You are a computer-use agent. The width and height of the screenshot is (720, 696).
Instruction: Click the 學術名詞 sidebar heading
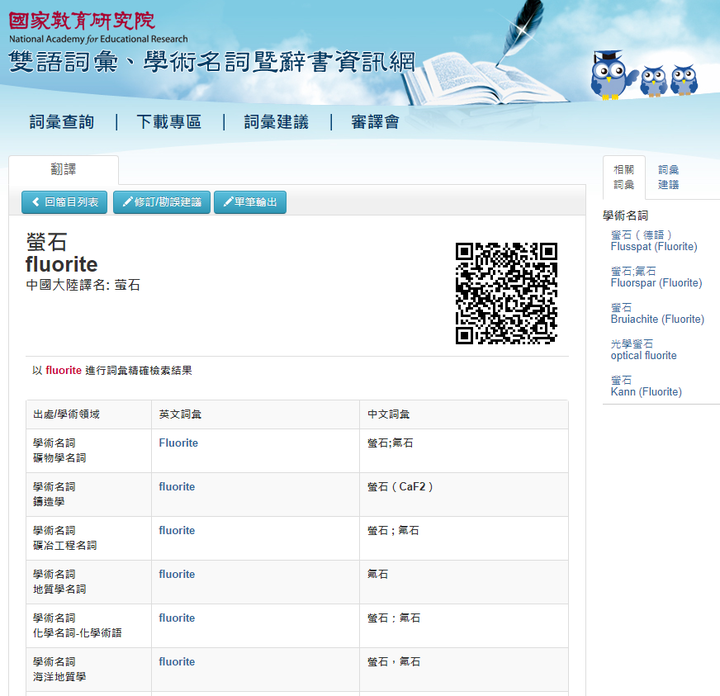[x=625, y=216]
